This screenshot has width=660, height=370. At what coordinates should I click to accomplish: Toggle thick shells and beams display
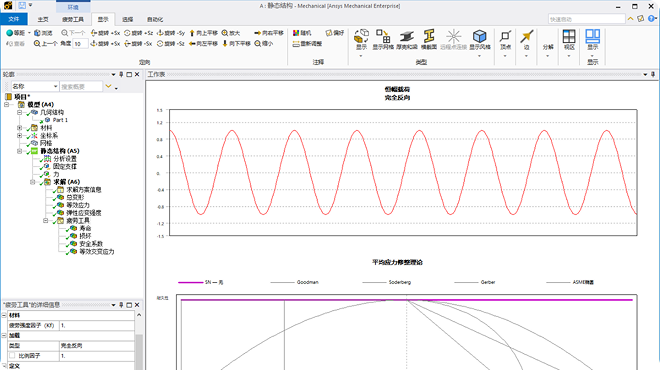point(407,40)
